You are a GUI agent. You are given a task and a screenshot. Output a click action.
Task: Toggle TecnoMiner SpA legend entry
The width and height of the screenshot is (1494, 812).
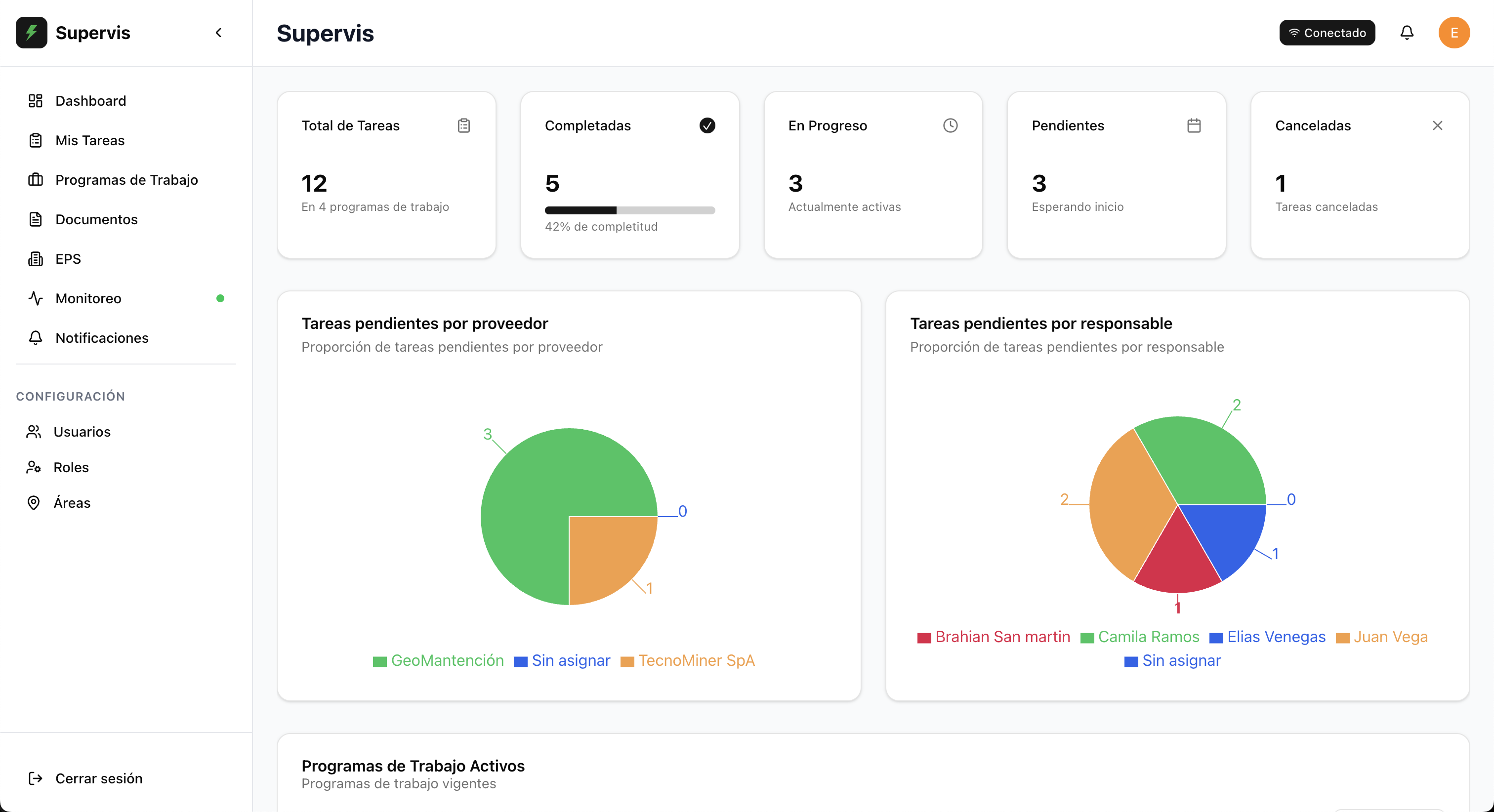click(687, 661)
